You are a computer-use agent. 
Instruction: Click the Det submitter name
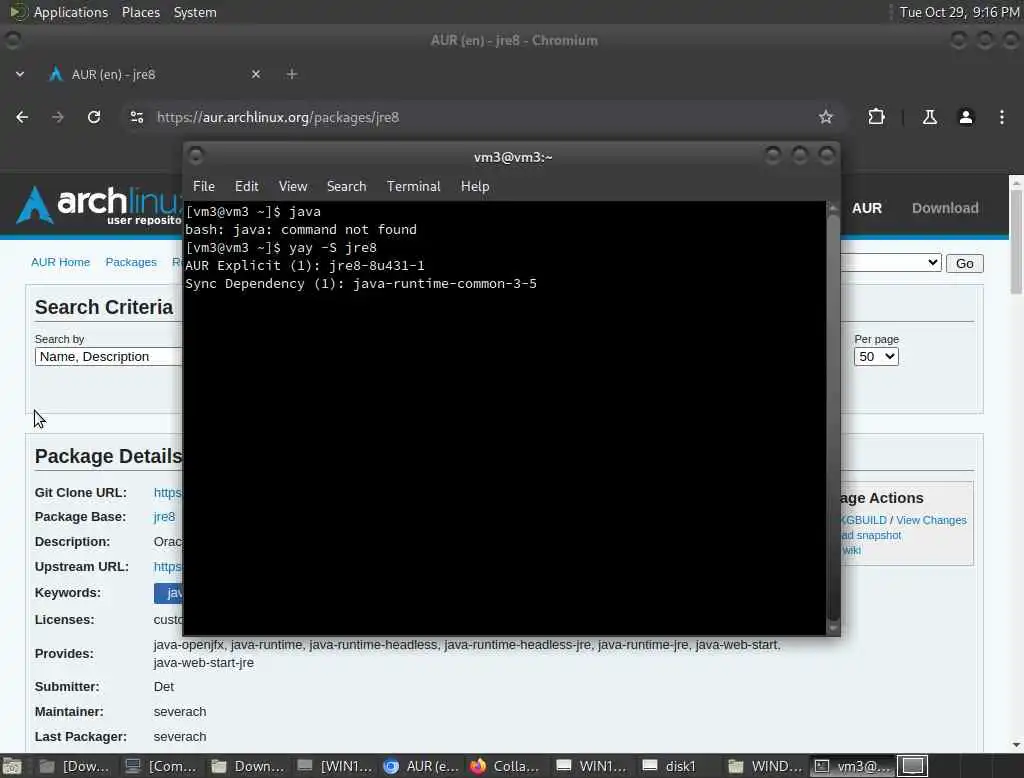click(x=163, y=687)
